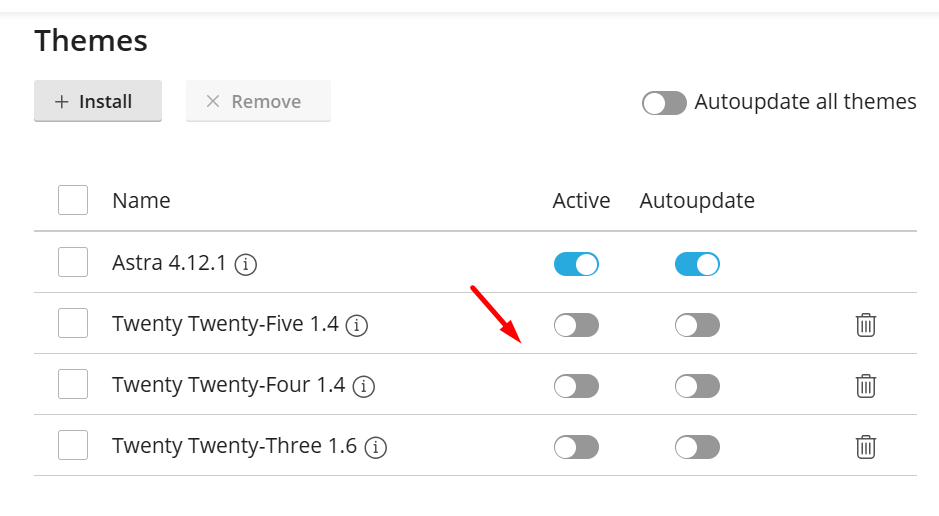Disable Autoupdate for the Astra theme
The image size is (939, 516).
pyautogui.click(x=697, y=264)
